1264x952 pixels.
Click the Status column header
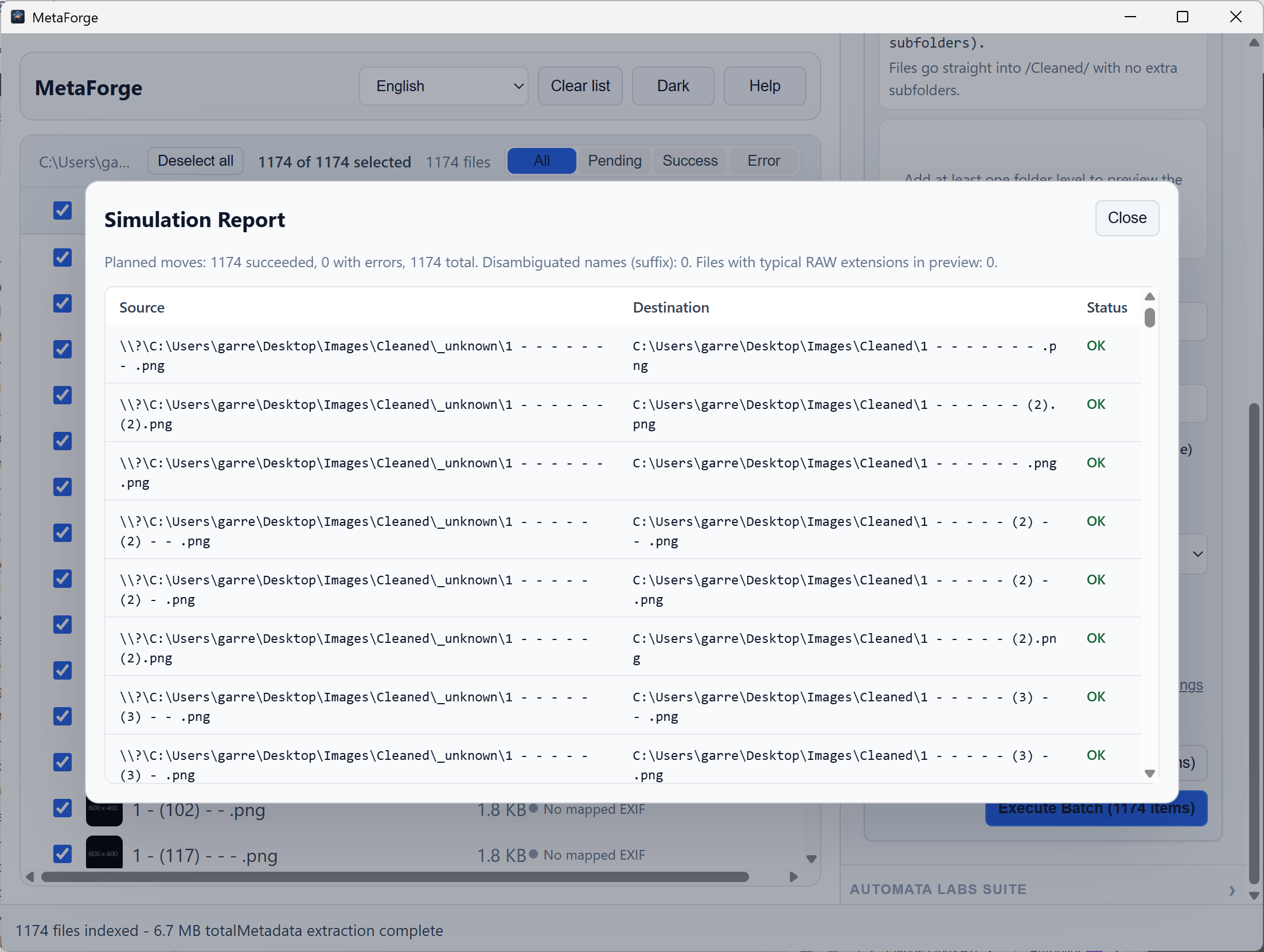pos(1107,308)
